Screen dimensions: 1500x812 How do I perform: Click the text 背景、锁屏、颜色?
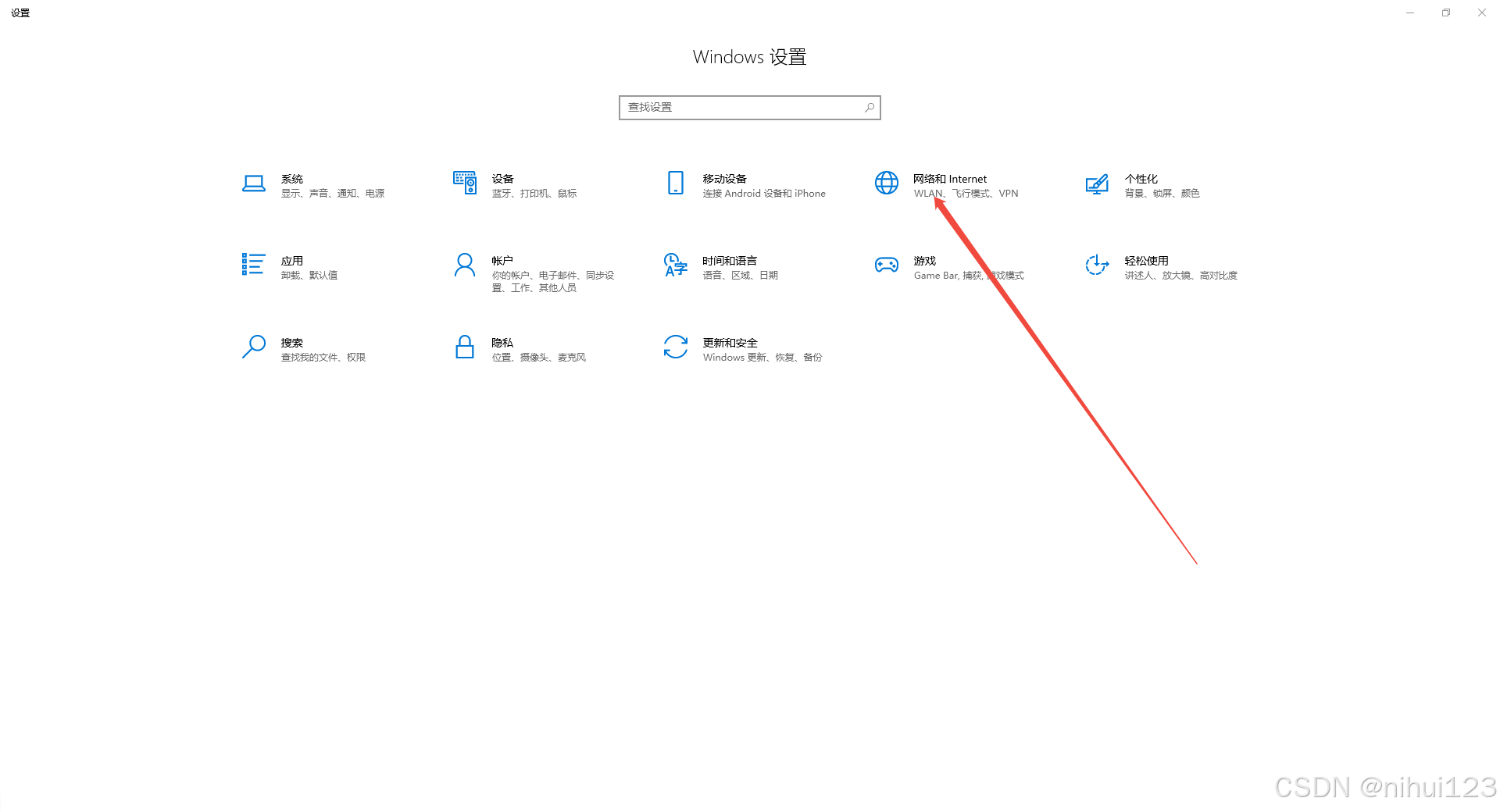pos(1162,194)
